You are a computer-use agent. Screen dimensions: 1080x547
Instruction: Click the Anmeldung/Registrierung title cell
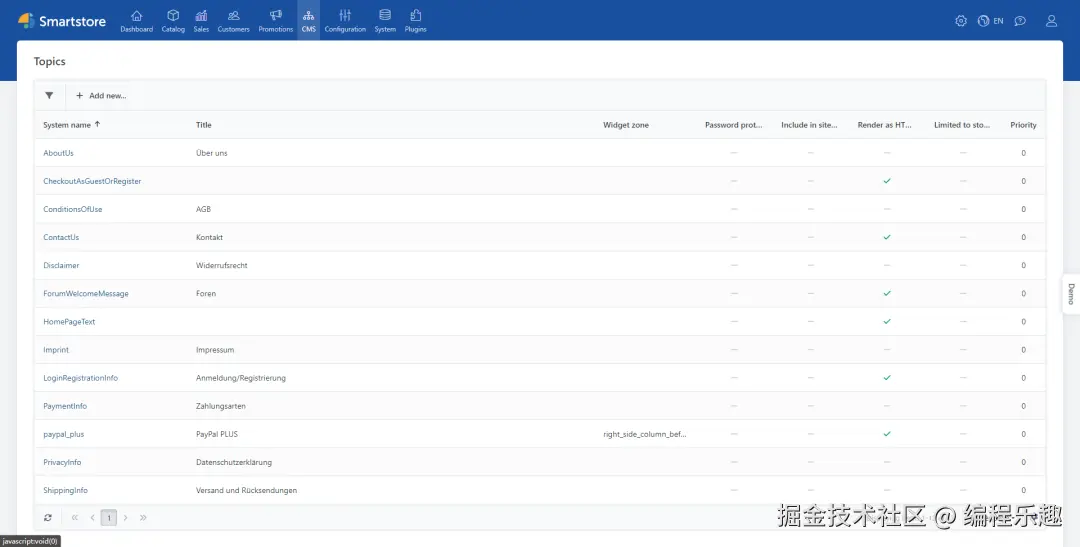coord(240,378)
